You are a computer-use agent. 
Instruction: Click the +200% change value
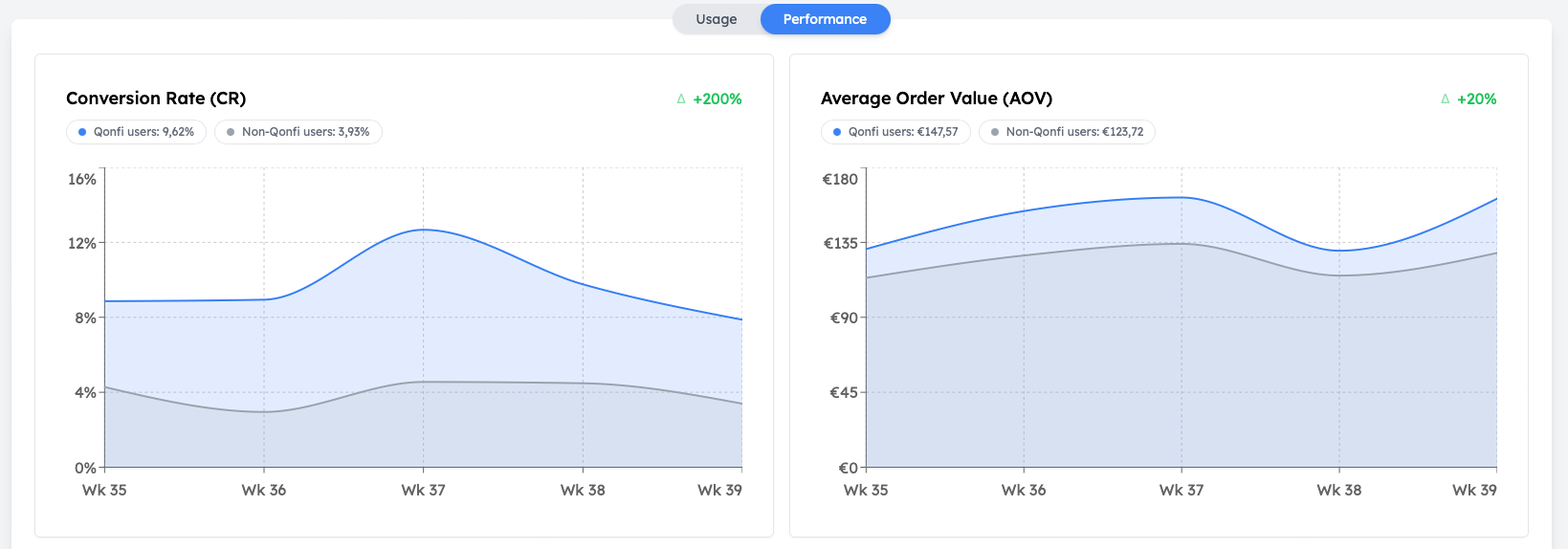(x=718, y=99)
